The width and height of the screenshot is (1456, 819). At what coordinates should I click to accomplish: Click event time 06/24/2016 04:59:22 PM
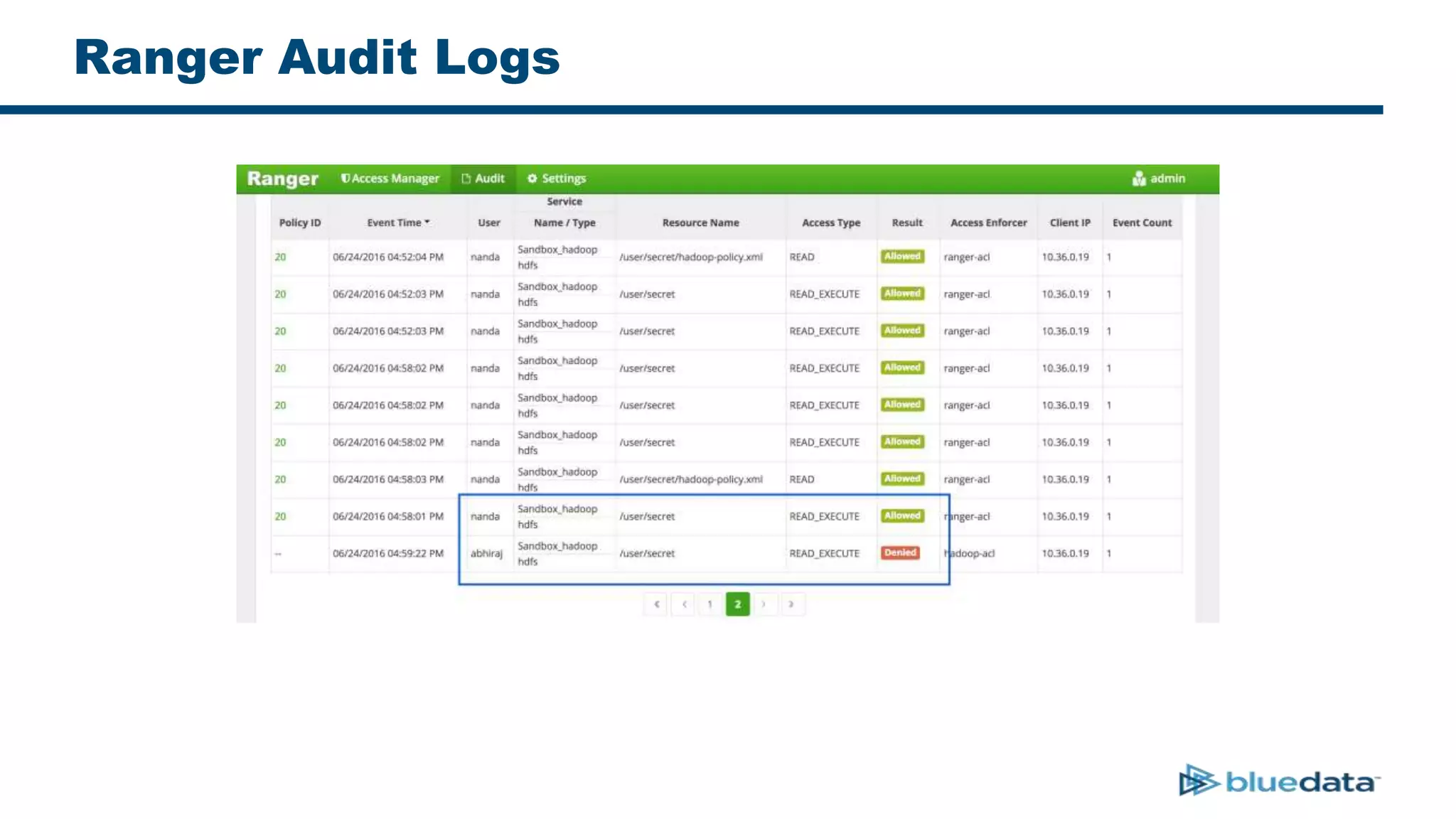(388, 553)
